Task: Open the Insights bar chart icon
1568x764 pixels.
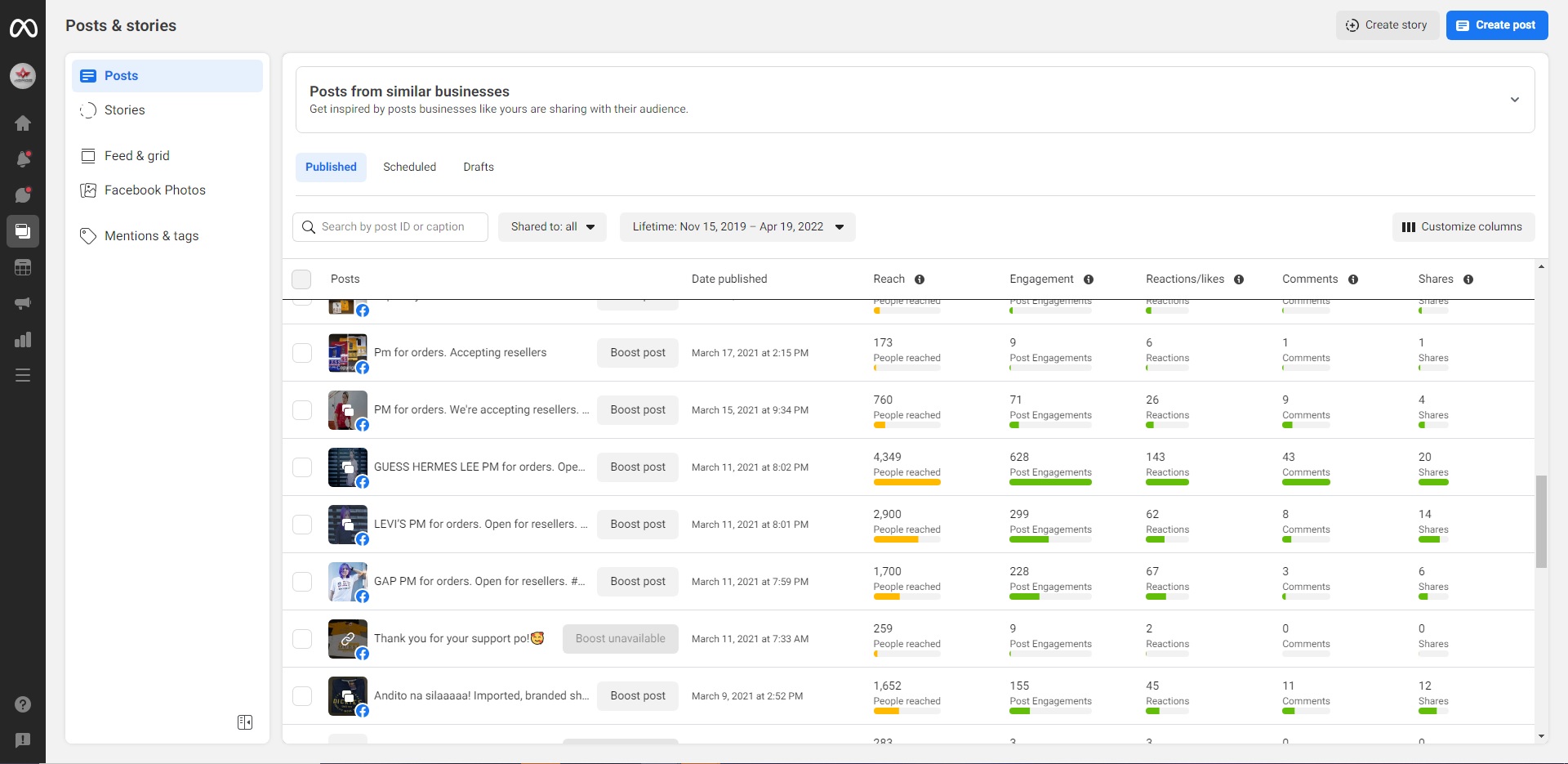Action: [x=23, y=339]
